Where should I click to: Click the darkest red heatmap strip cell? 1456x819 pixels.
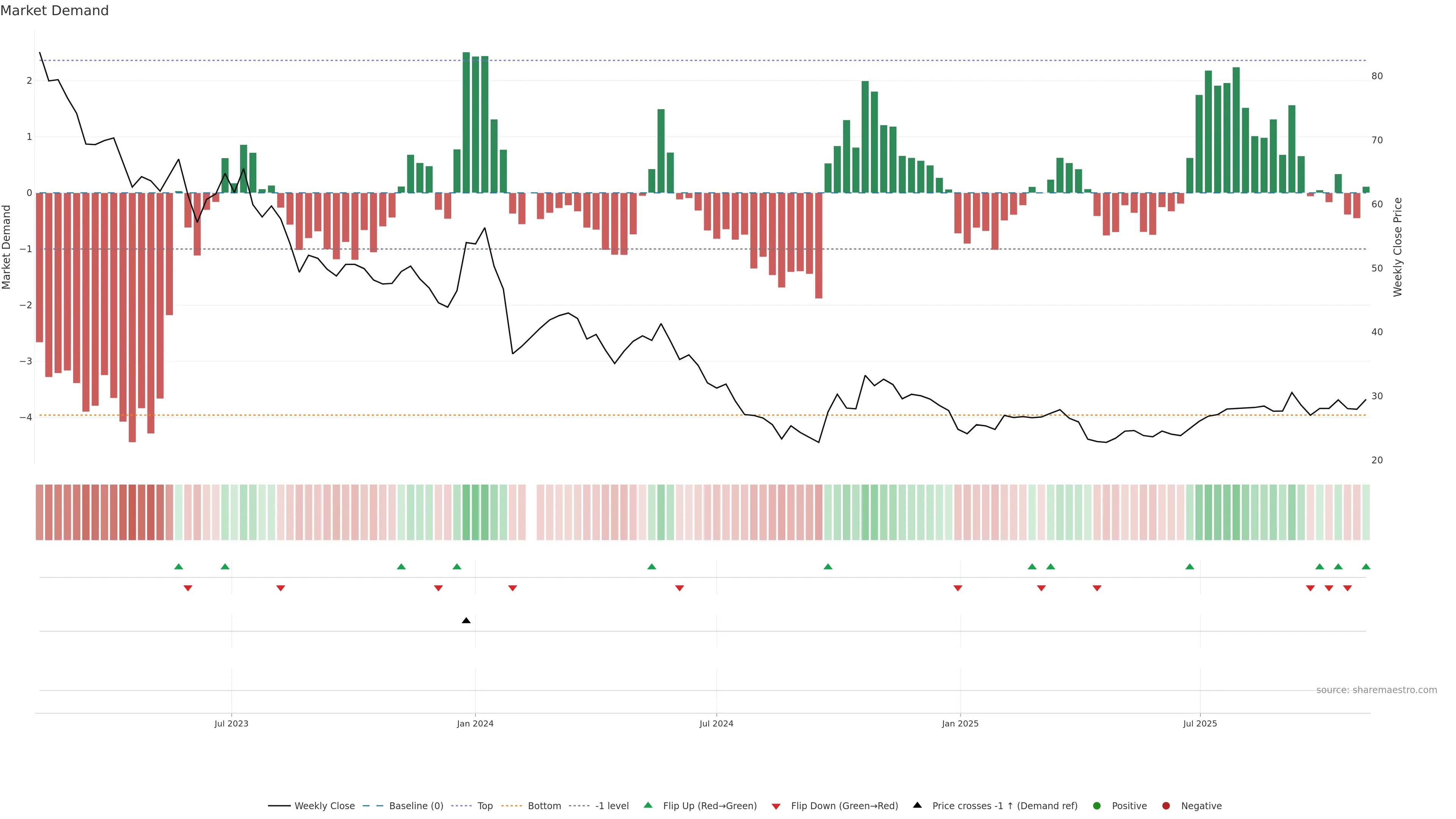(x=132, y=512)
